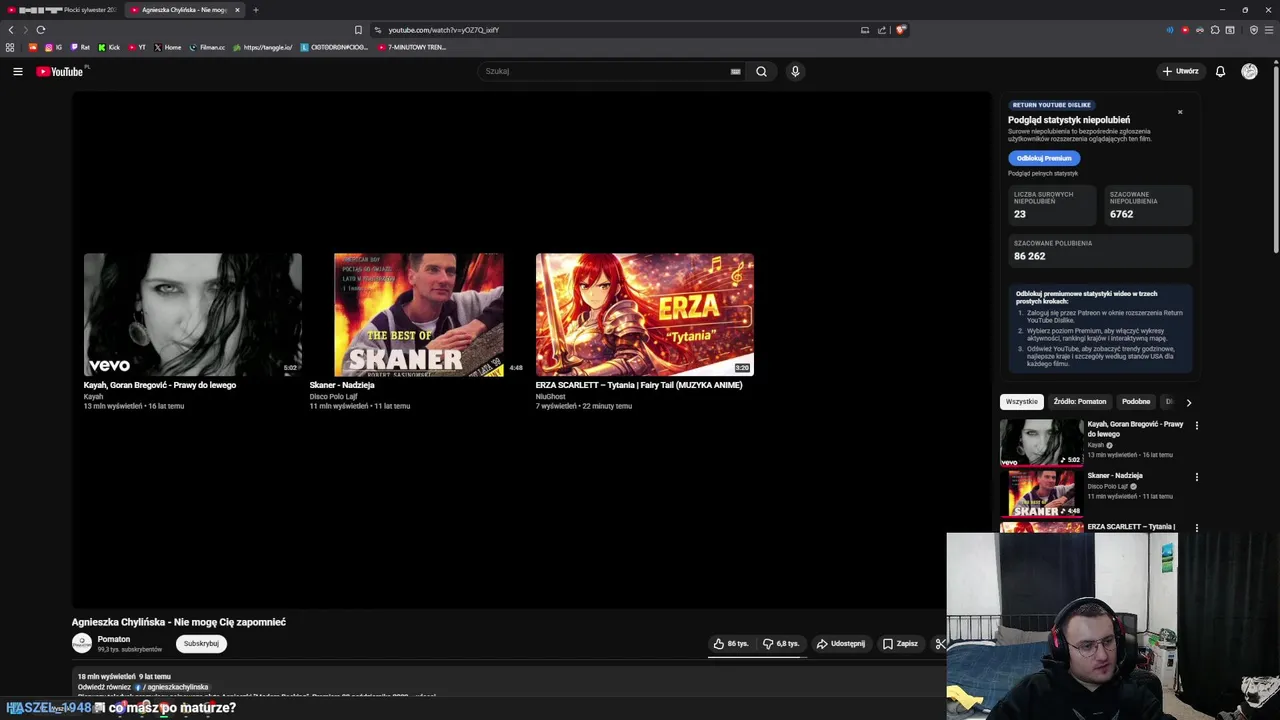Viewport: 1280px width, 720px height.
Task: Click the magnifier search button
Action: 761,71
